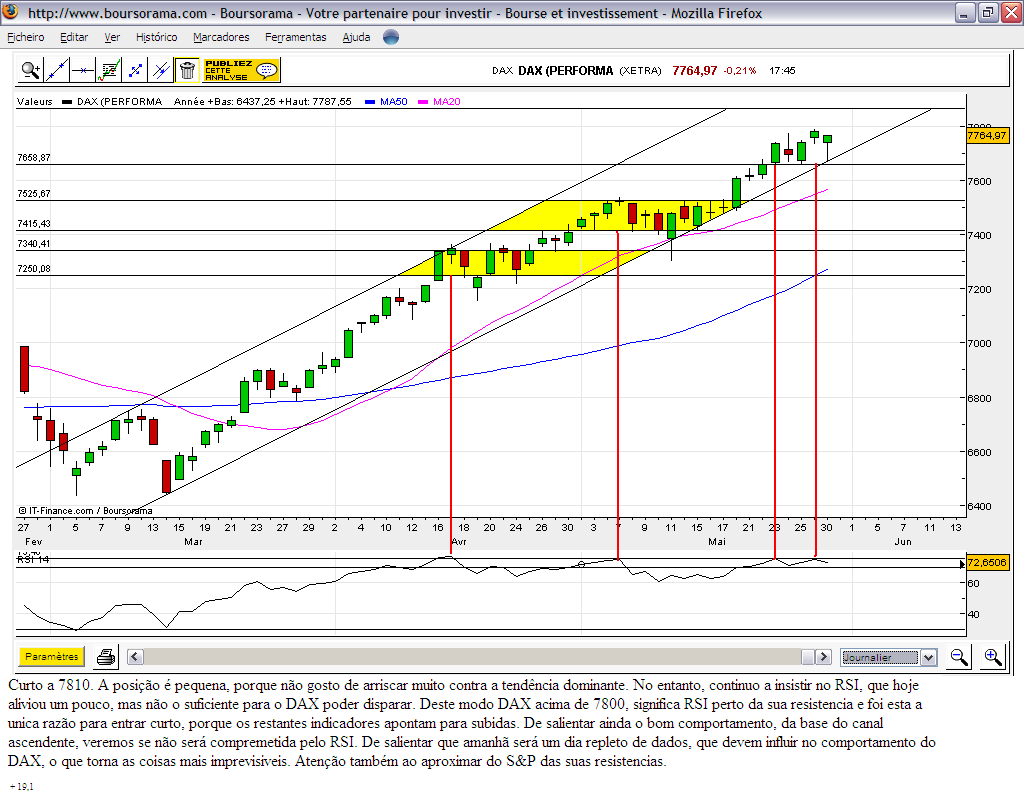Click the 7764,97 yellow price tag
Image resolution: width=1024 pixels, height=800 pixels.
tap(987, 135)
